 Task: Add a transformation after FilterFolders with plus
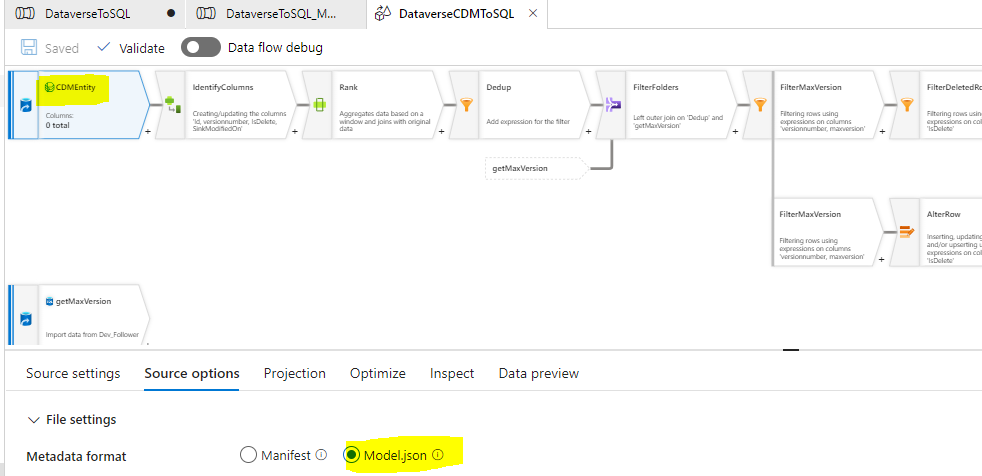coord(736,132)
